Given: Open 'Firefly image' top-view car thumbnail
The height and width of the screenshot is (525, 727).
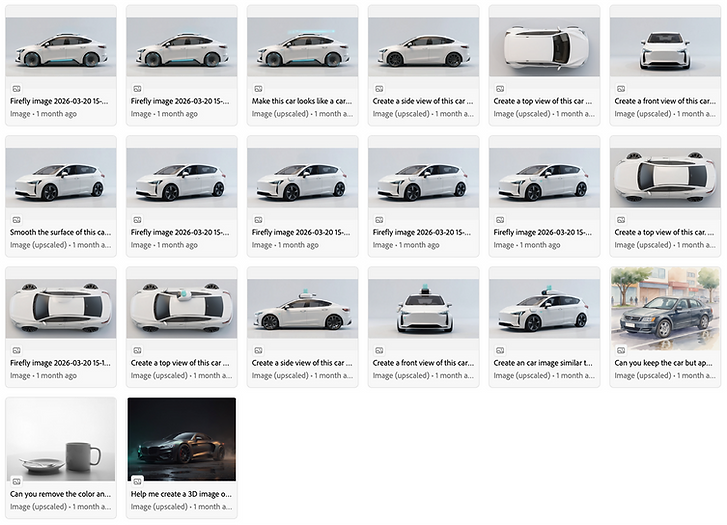Looking at the screenshot, I should point(61,309).
